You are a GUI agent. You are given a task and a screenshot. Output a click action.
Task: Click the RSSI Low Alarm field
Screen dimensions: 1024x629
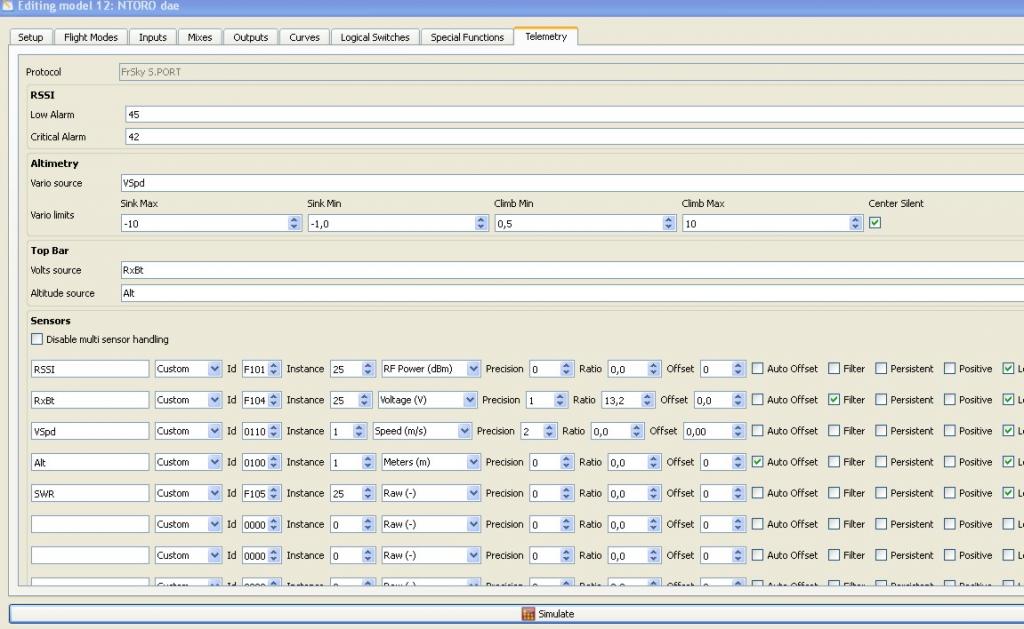tap(570, 115)
